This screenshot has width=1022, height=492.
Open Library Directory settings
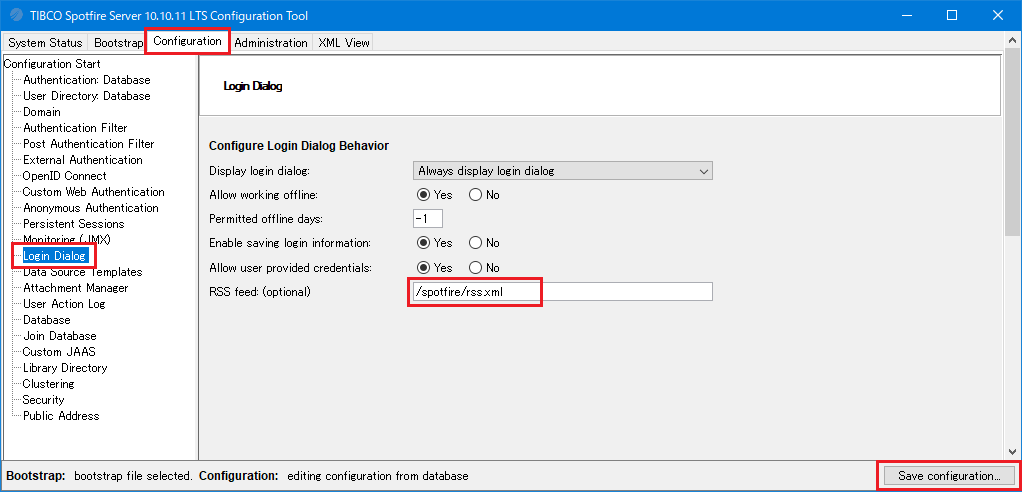tap(65, 368)
